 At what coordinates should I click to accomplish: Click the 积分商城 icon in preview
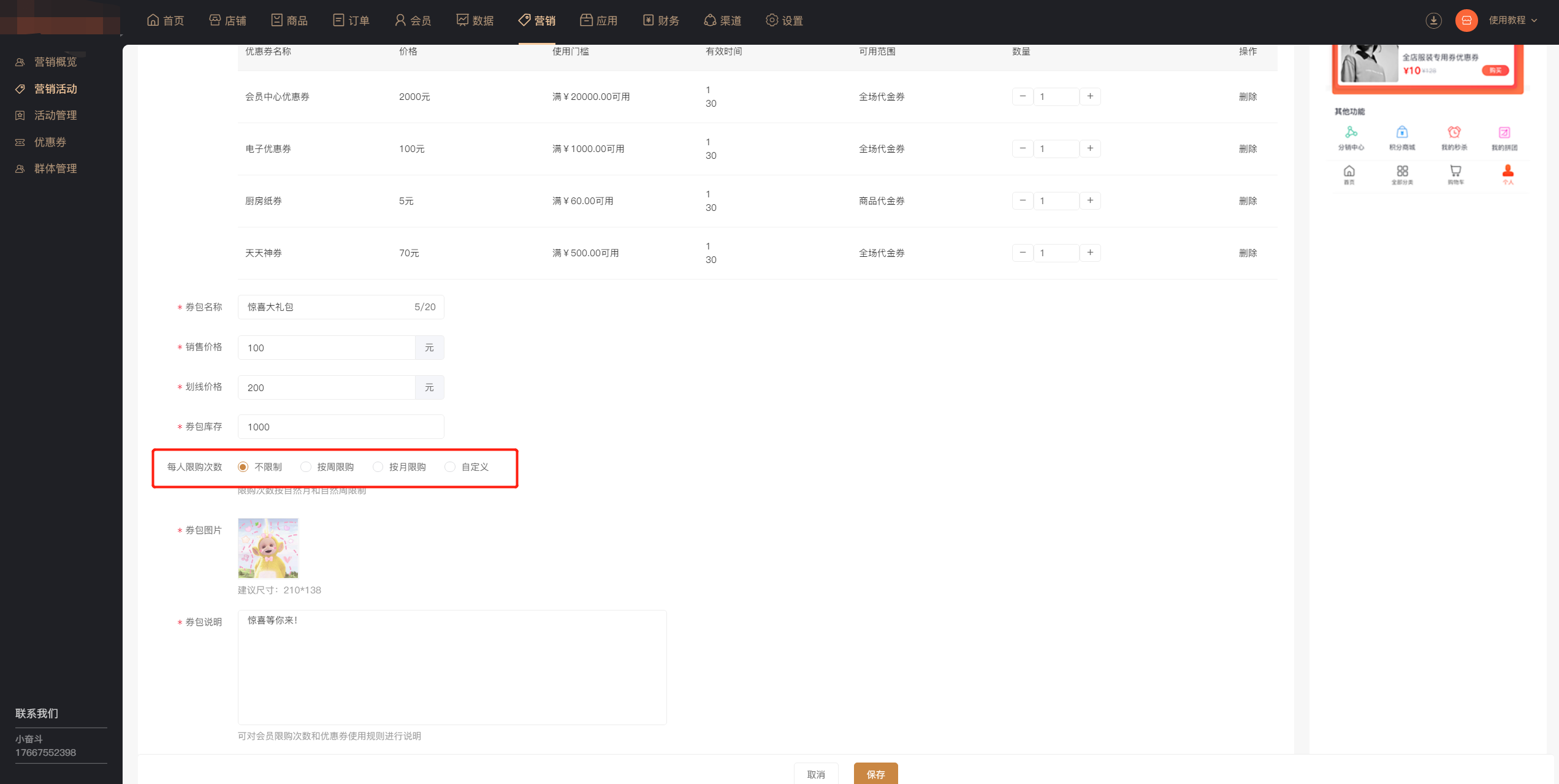1401,132
